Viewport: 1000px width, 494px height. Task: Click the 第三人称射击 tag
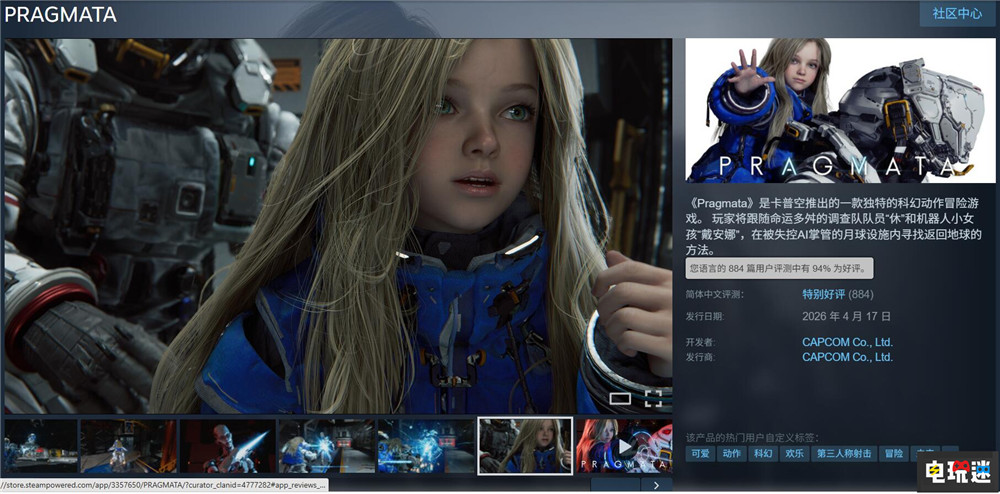pos(843,454)
